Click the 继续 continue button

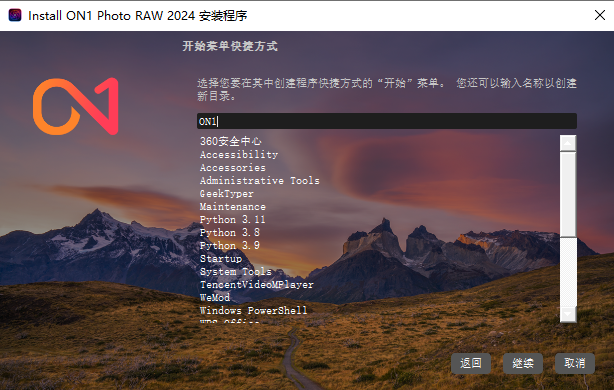[523, 363]
